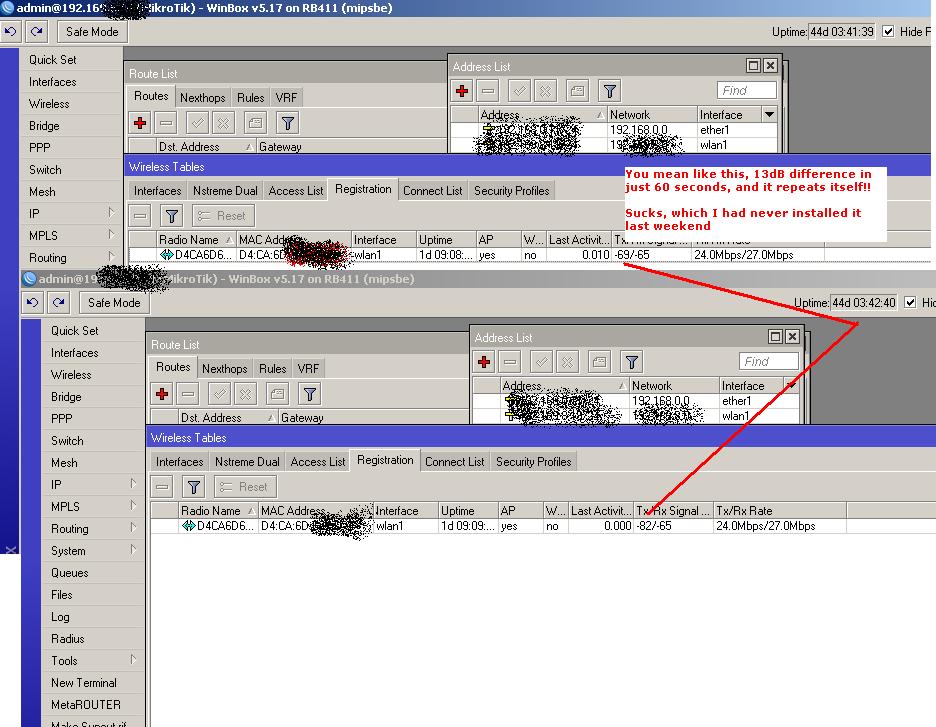Click redo arrow in upper WinBox toolbar
Screen dimensions: 936x727
click(x=36, y=32)
